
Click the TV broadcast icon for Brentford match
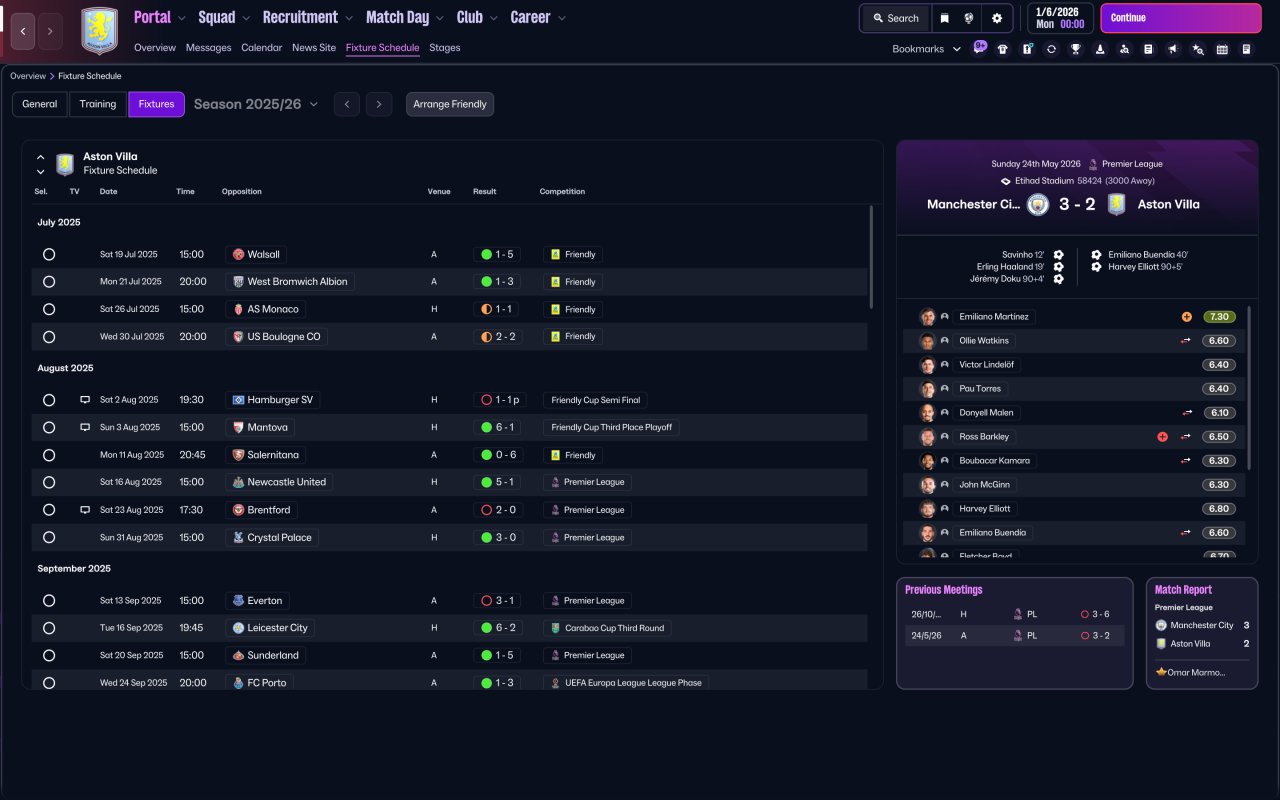click(x=85, y=510)
